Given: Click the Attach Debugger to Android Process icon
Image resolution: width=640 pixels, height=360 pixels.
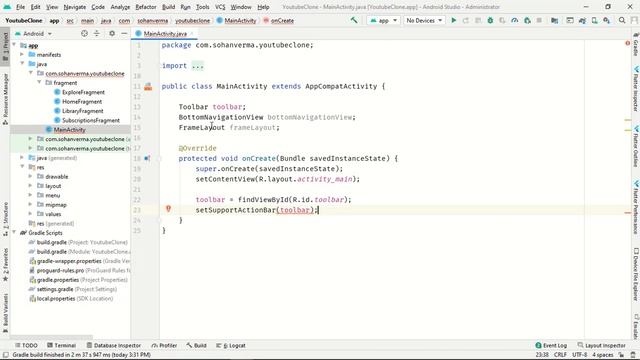Looking at the screenshot, I should click(527, 20).
